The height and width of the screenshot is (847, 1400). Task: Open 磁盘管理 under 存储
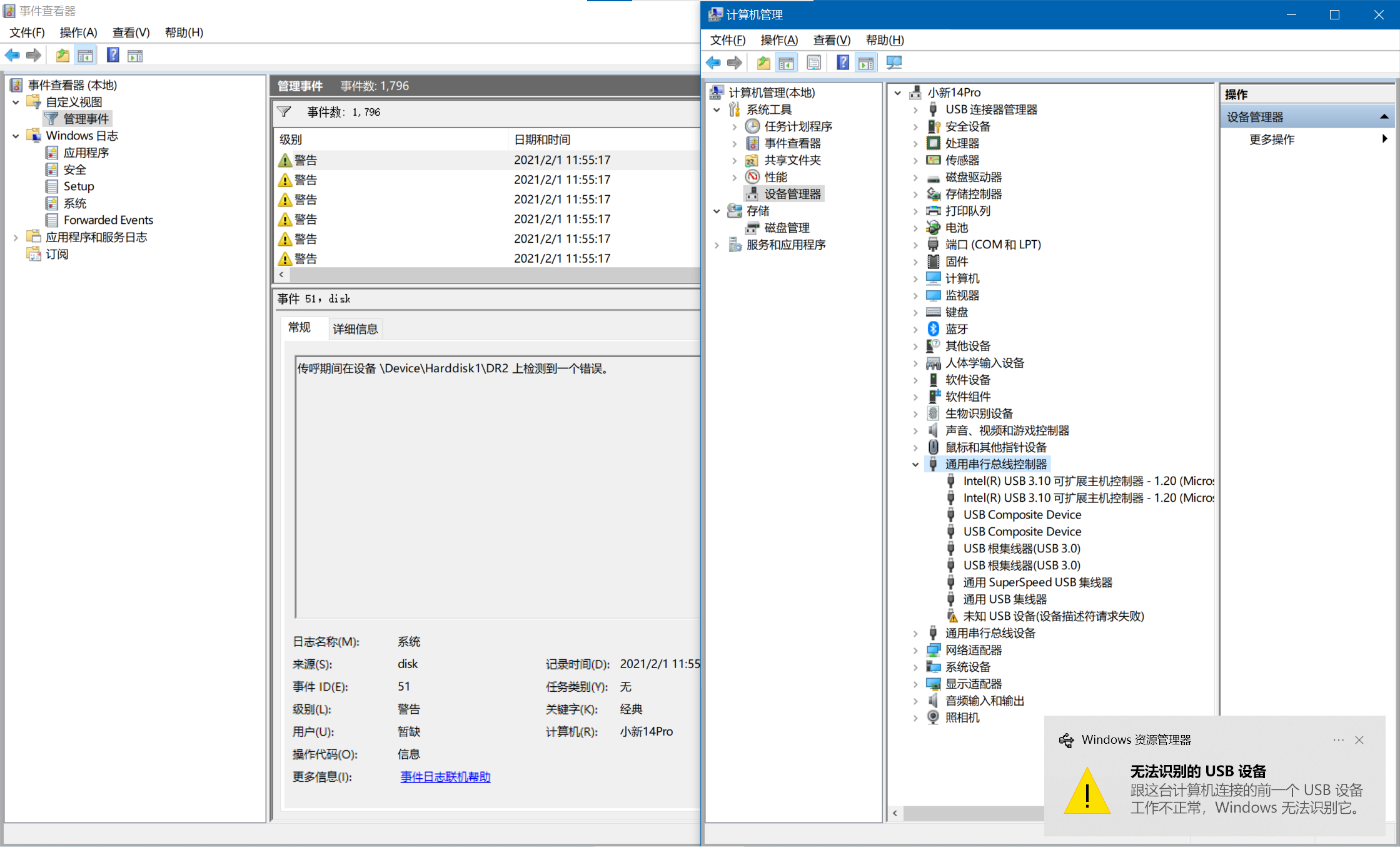tap(787, 228)
